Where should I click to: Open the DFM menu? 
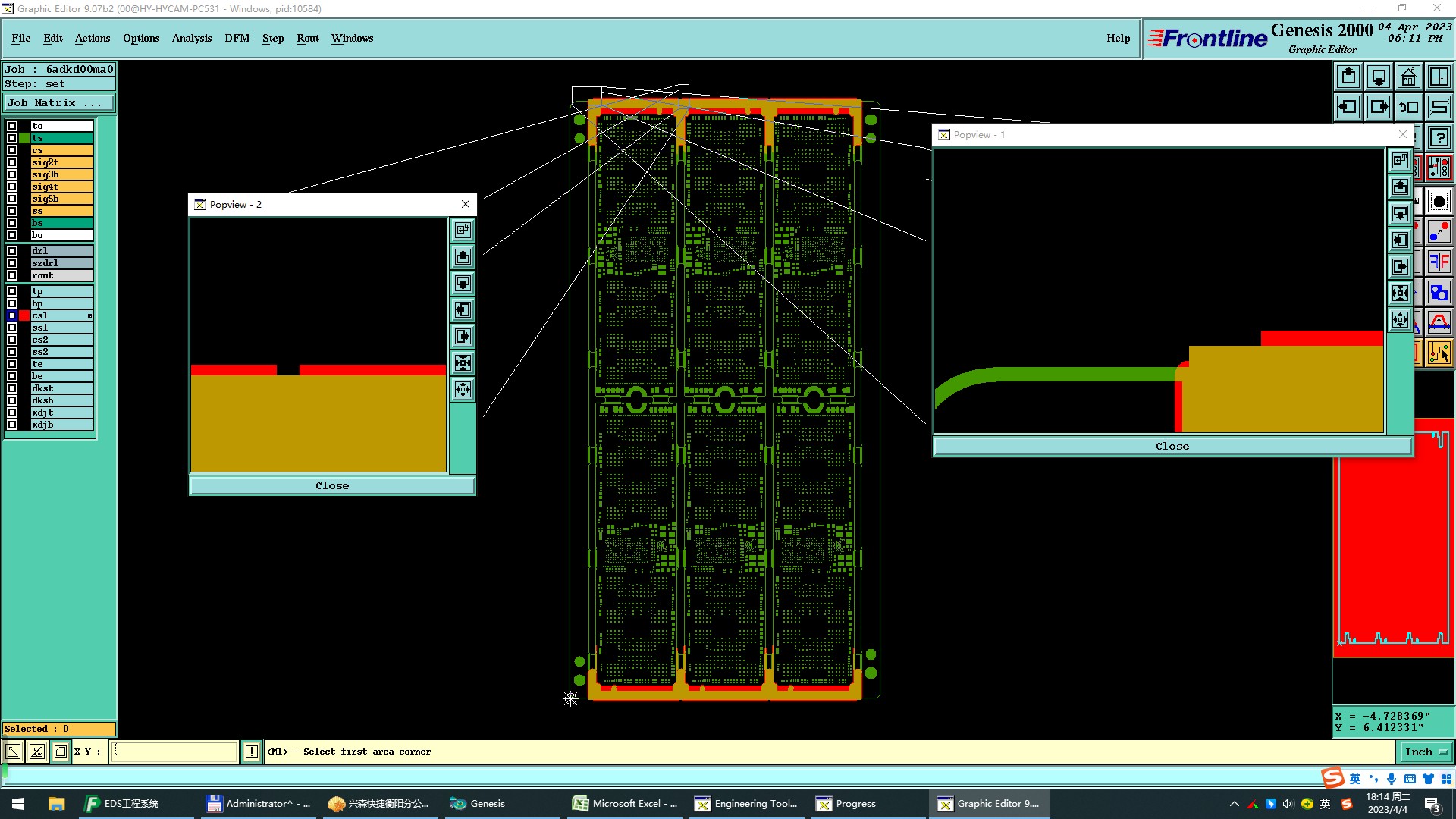point(237,38)
